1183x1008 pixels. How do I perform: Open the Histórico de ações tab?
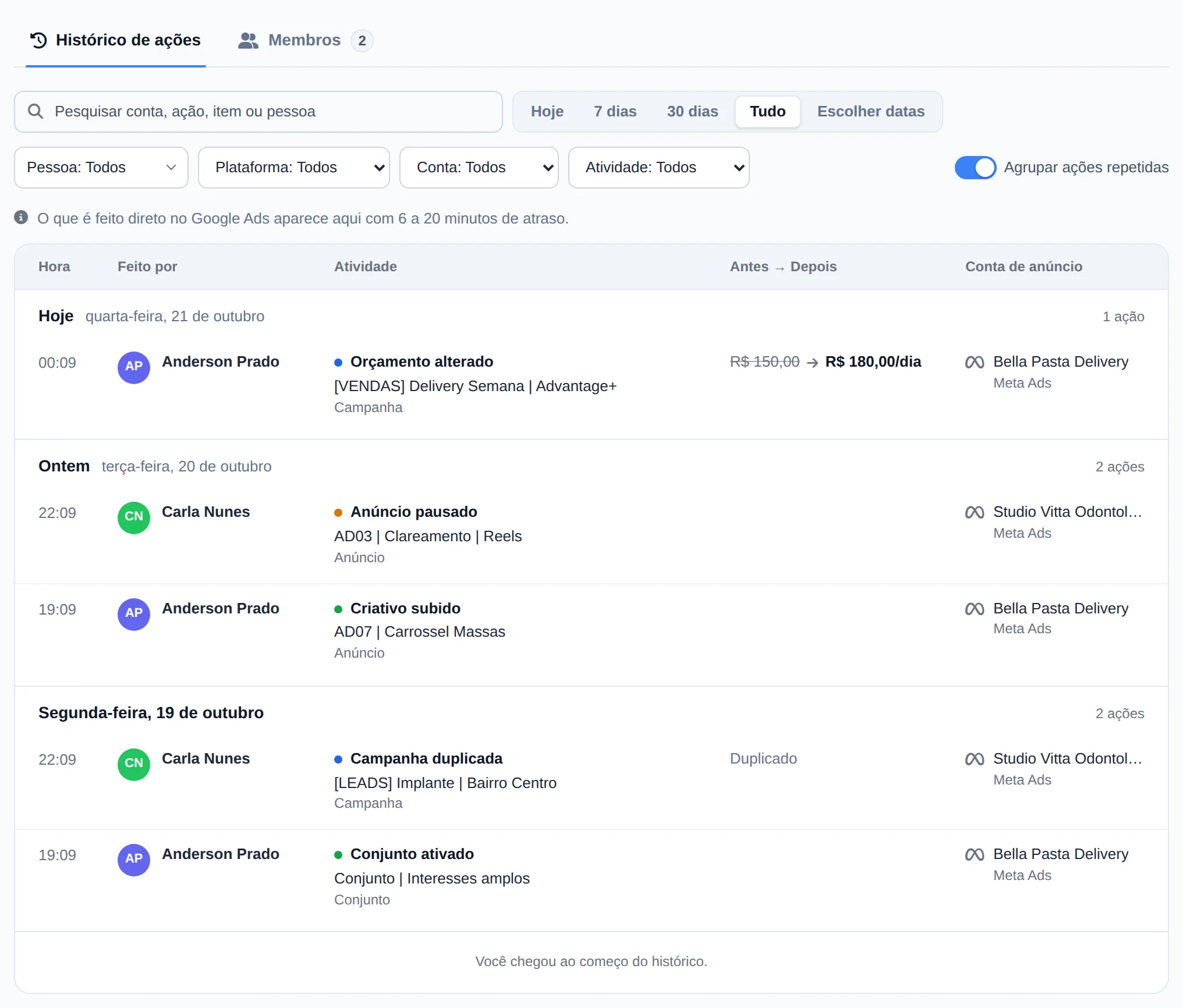pos(115,40)
